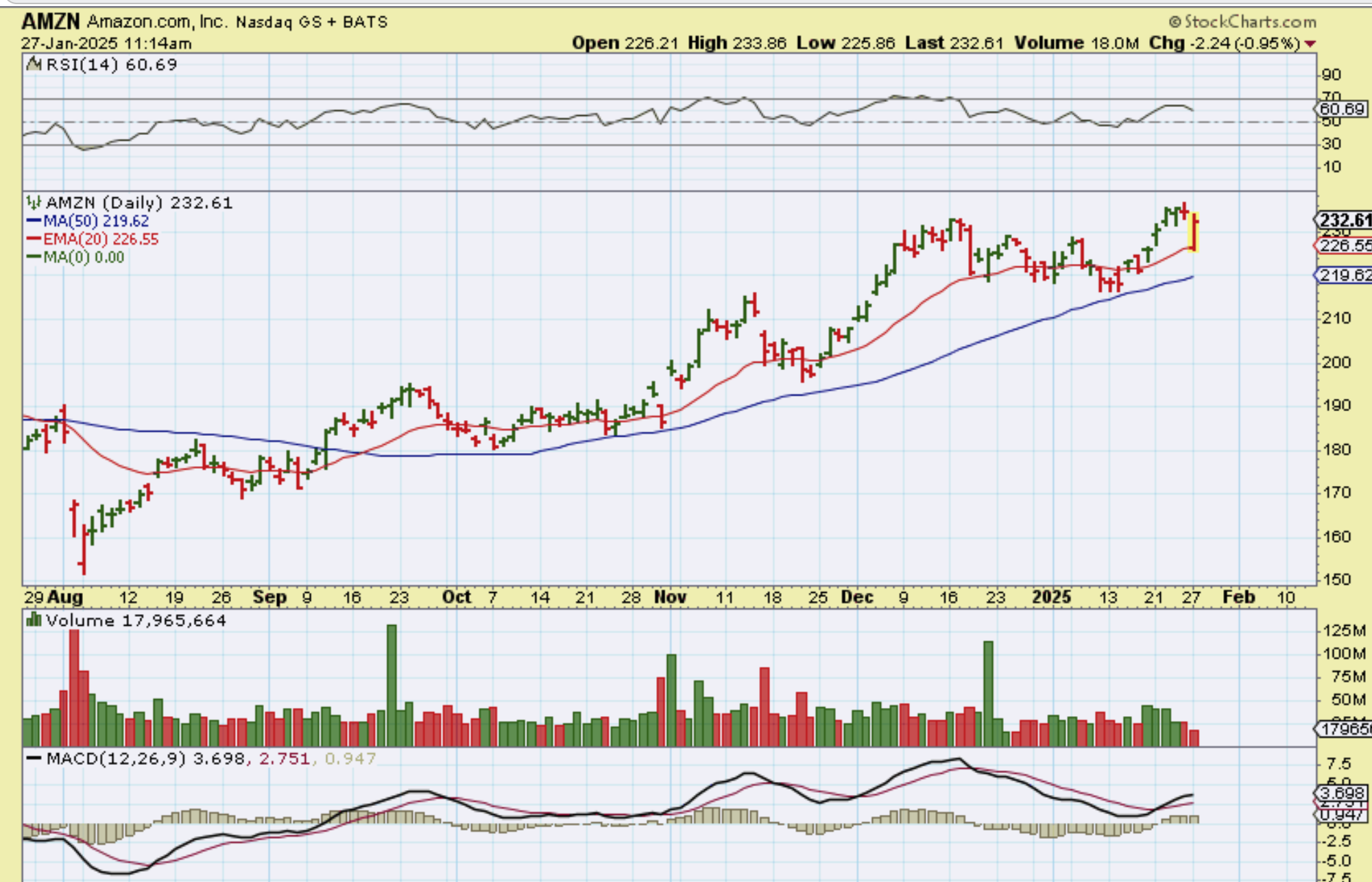
Task: Click the black MACD legend line marker
Action: [33, 759]
